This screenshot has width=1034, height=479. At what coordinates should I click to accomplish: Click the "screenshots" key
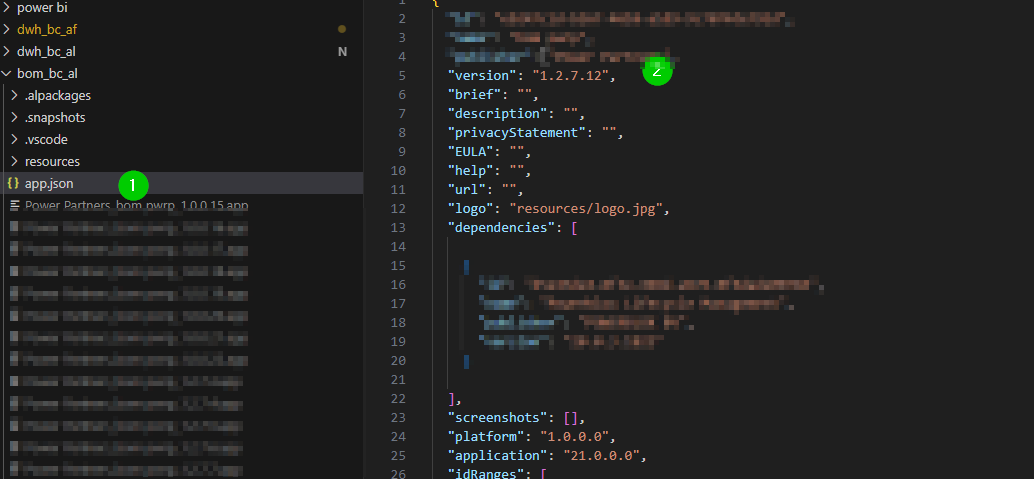click(x=497, y=418)
